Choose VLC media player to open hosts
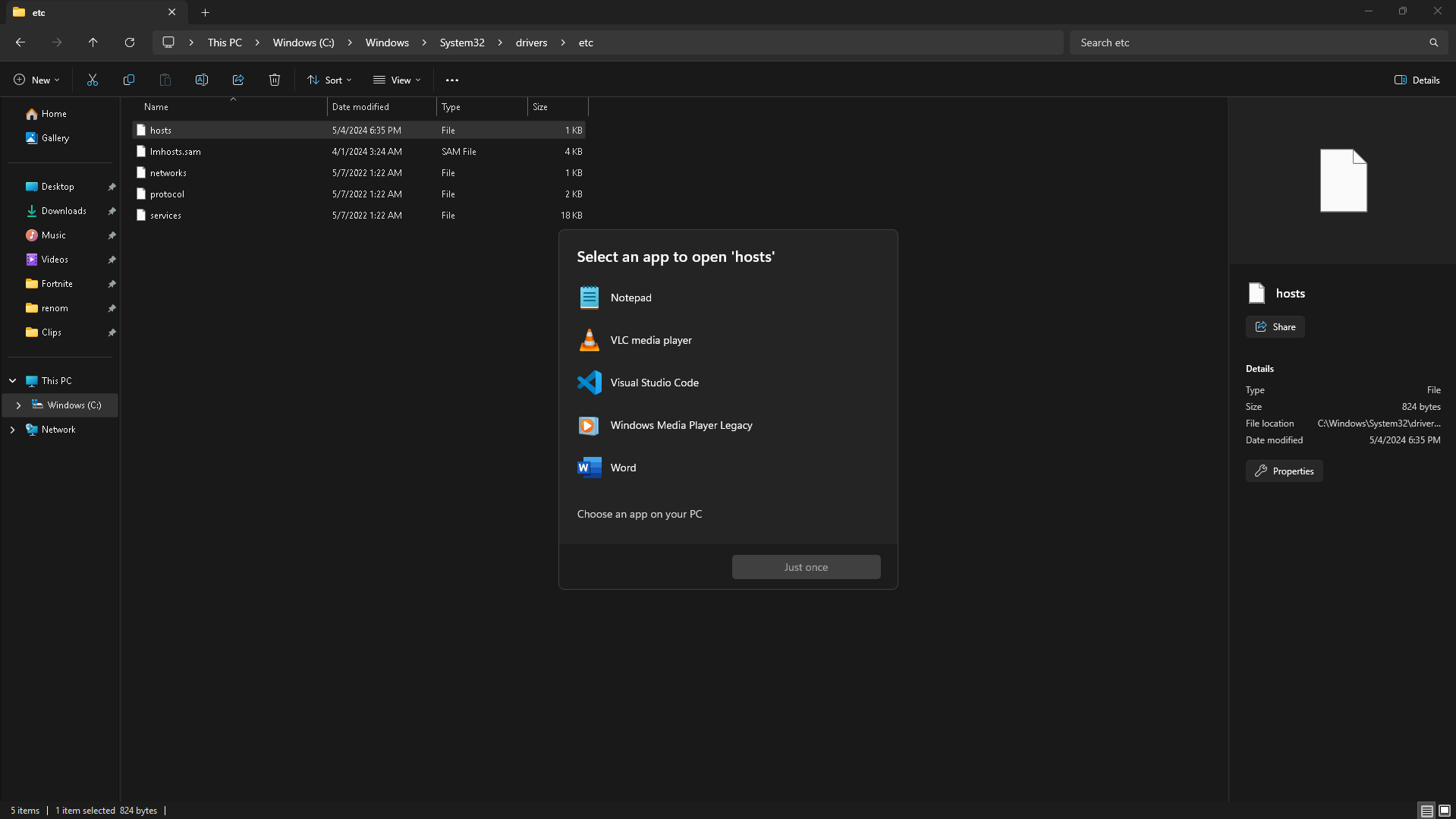The height and width of the screenshot is (819, 1456). click(x=728, y=340)
